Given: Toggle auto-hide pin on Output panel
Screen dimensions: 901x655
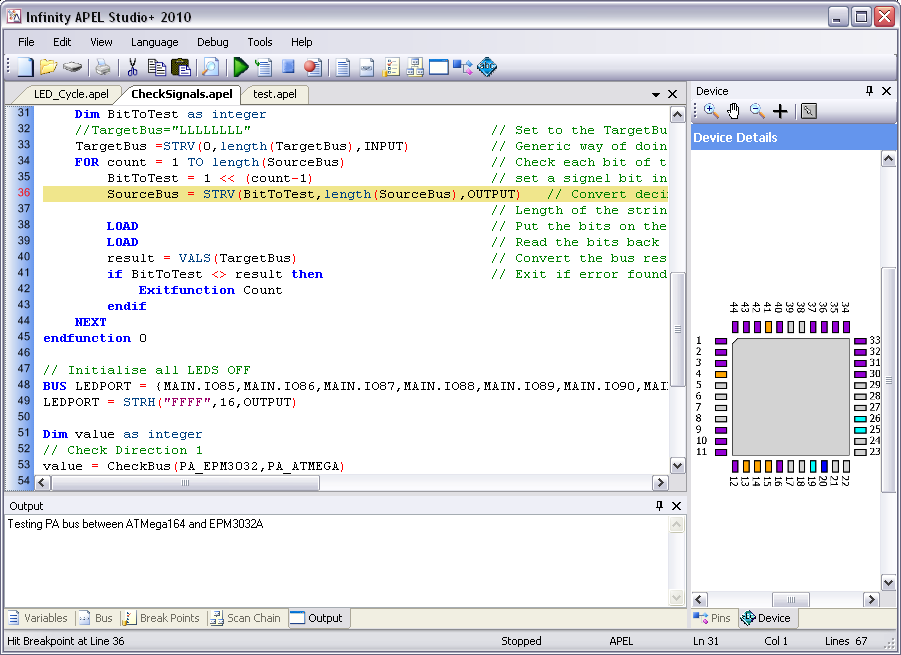Looking at the screenshot, I should 659,506.
